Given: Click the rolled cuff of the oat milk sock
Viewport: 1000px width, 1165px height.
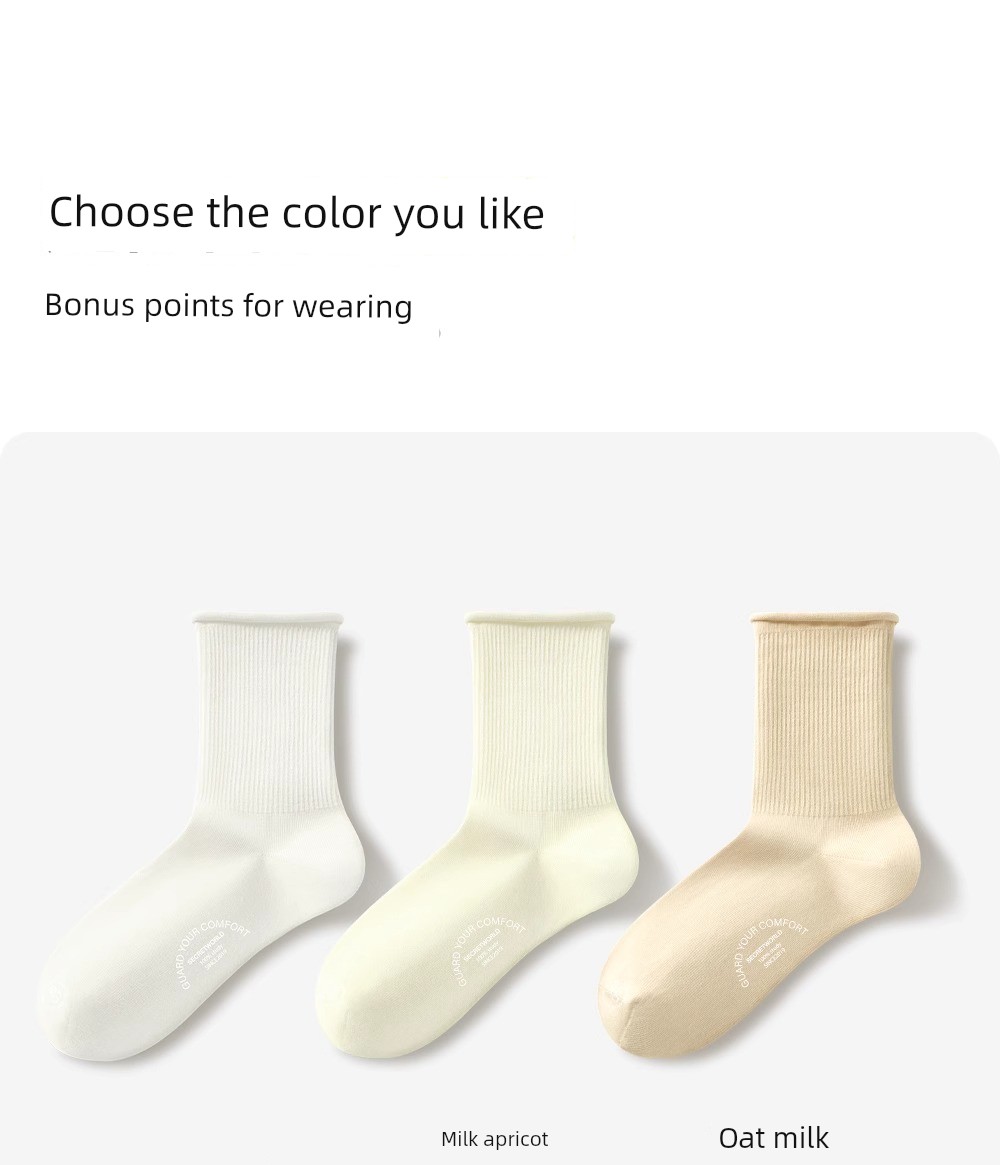Looking at the screenshot, I should click(825, 618).
